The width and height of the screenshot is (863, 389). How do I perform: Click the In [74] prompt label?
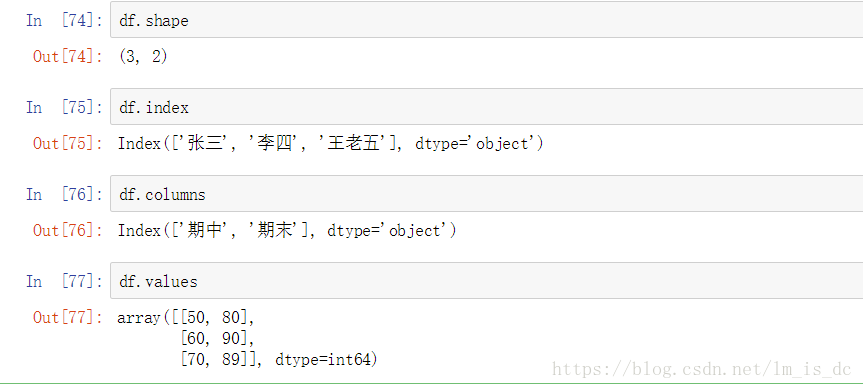click(x=64, y=20)
